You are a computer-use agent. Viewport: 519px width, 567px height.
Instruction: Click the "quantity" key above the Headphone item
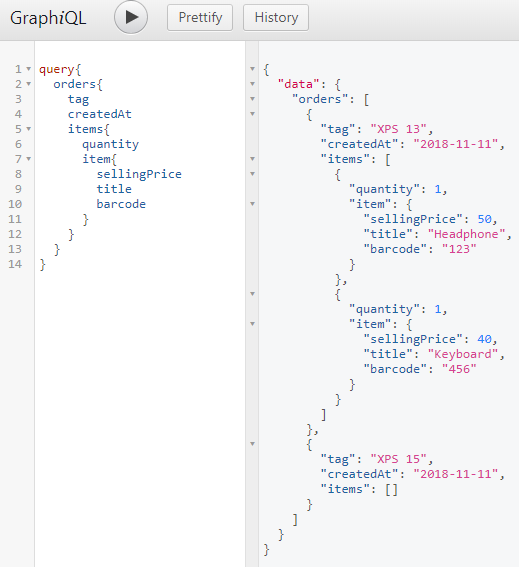click(384, 189)
